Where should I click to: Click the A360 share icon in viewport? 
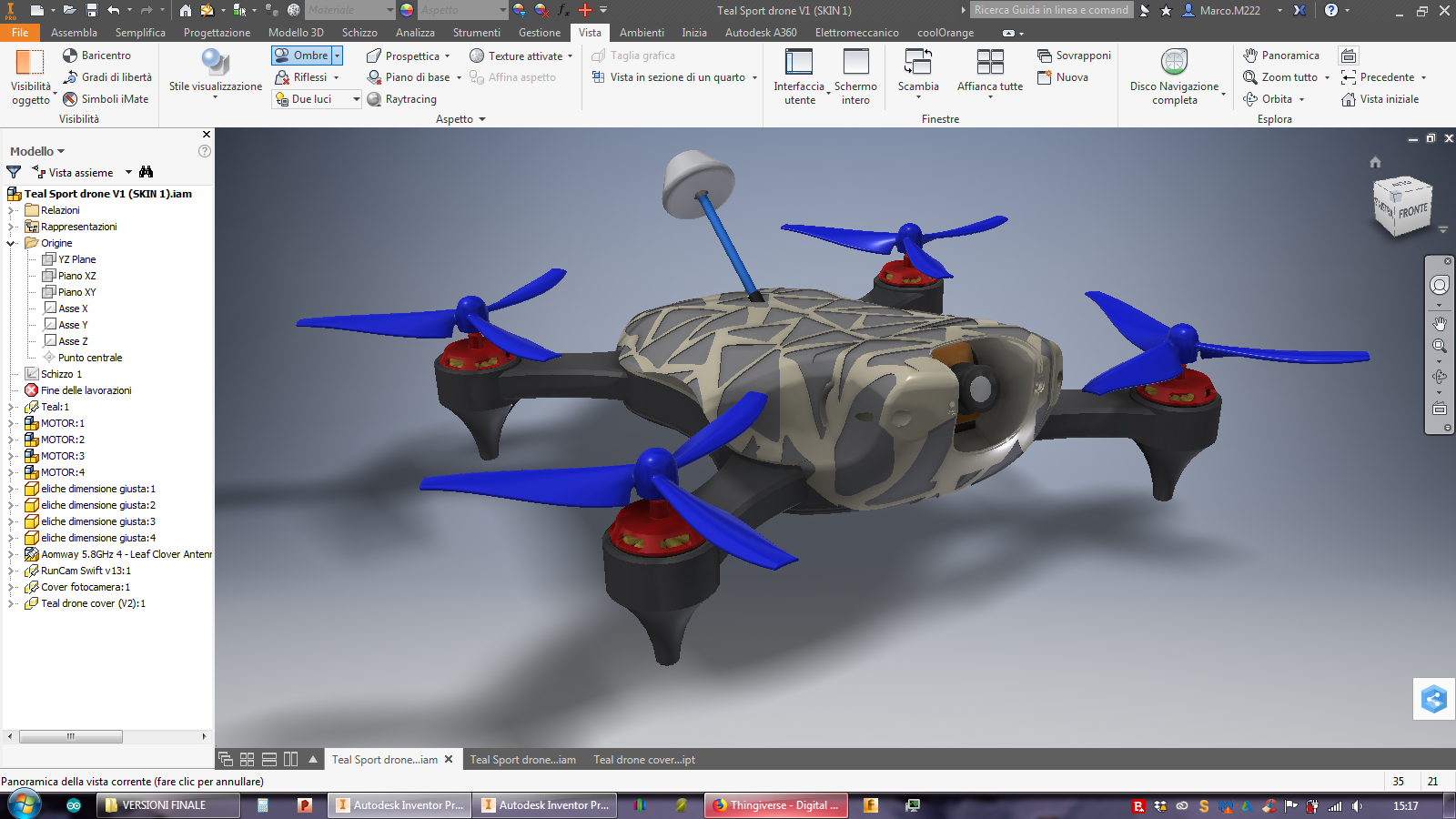pyautogui.click(x=1434, y=699)
